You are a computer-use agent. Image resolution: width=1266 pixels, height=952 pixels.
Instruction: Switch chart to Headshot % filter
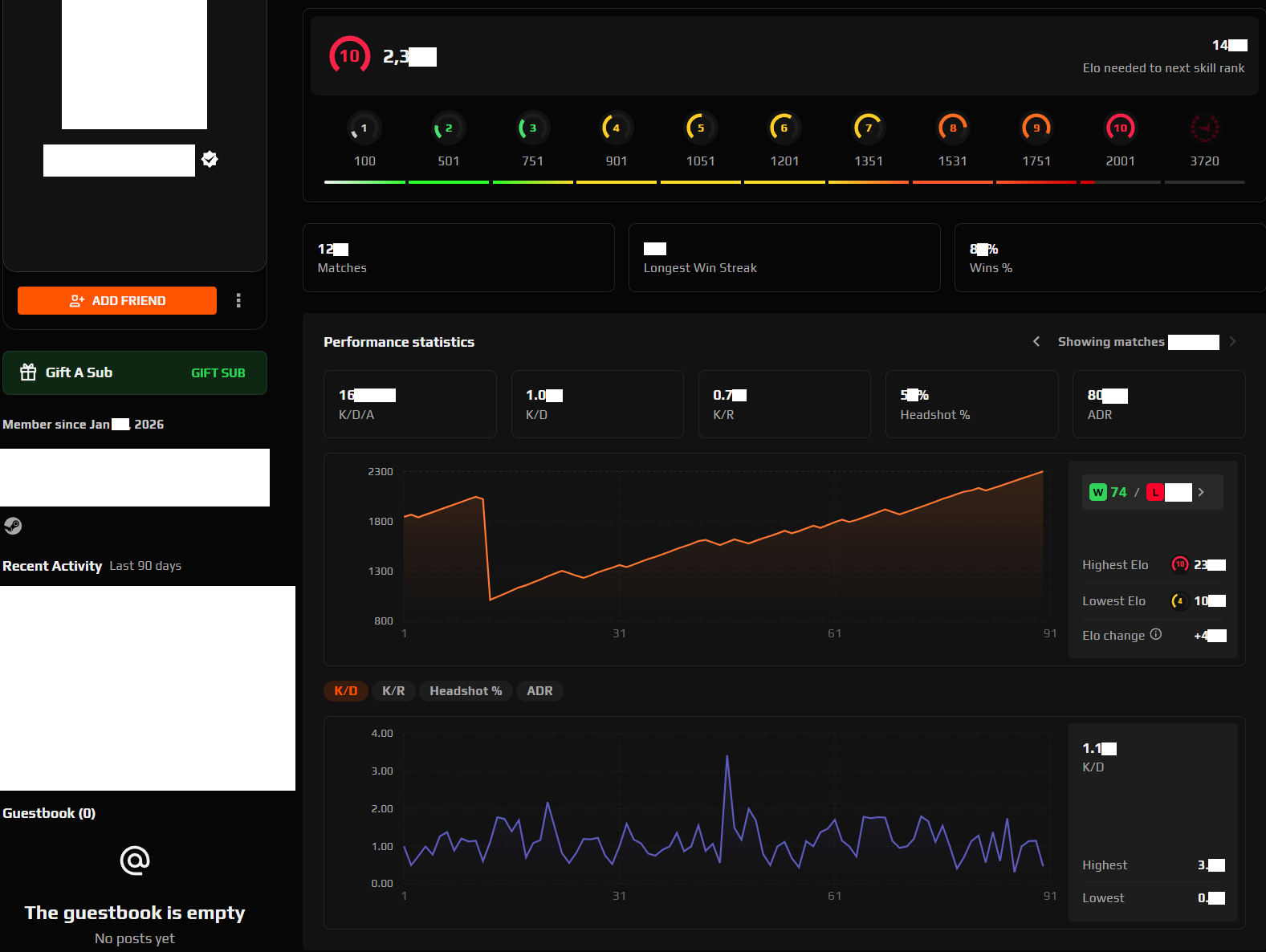pos(466,691)
